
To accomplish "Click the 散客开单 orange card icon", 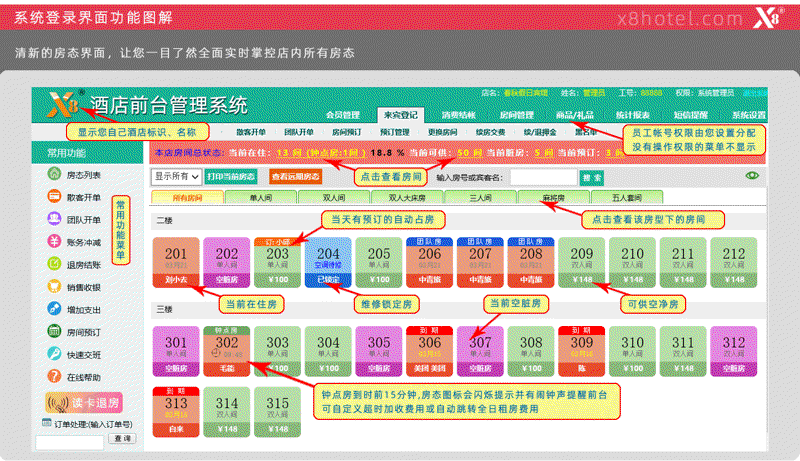I will pos(54,196).
